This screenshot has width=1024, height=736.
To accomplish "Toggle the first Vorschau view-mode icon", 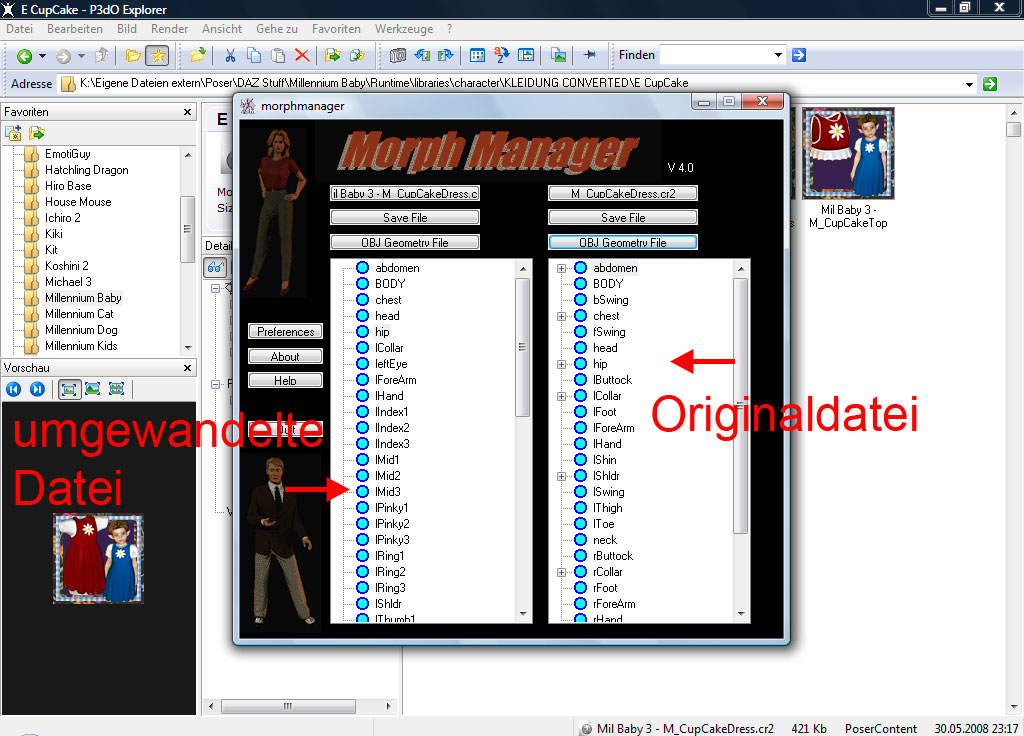I will pyautogui.click(x=69, y=389).
